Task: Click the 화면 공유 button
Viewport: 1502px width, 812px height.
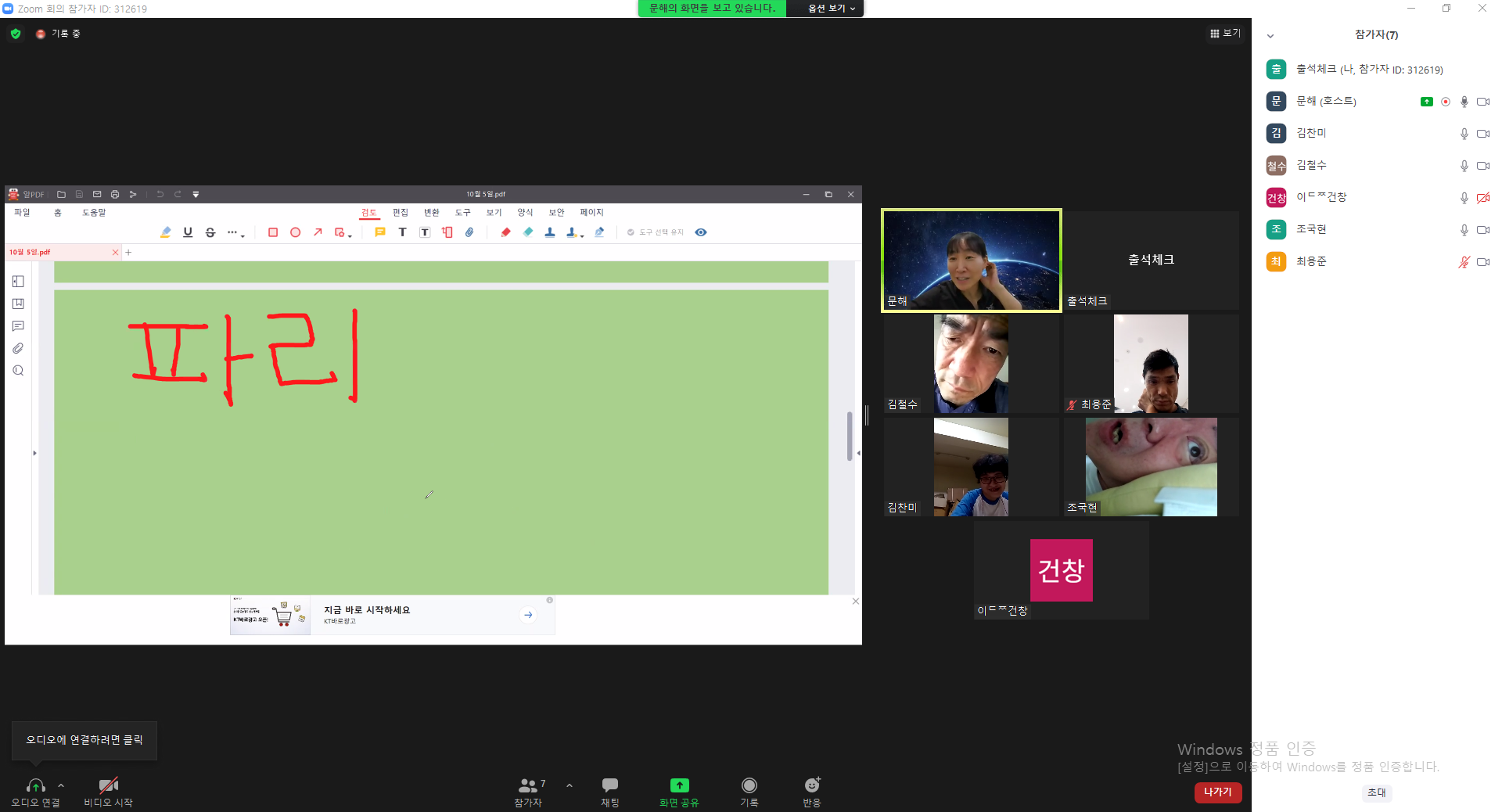Action: click(x=679, y=791)
